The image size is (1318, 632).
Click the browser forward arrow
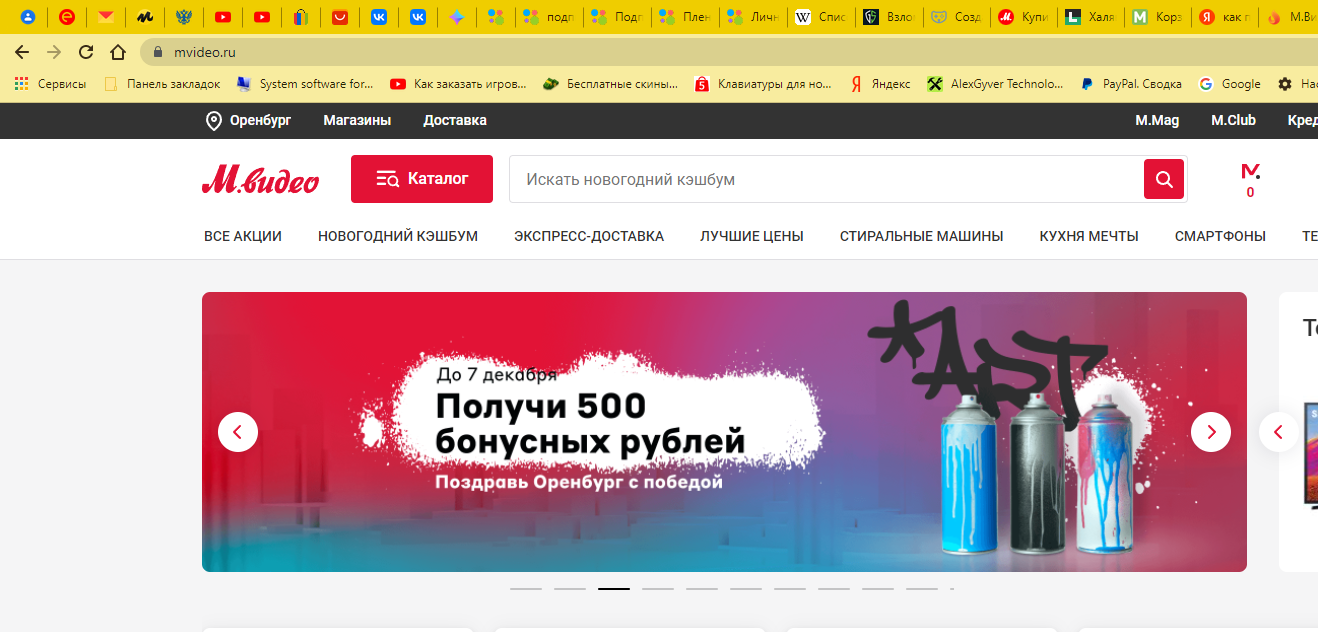coord(53,52)
